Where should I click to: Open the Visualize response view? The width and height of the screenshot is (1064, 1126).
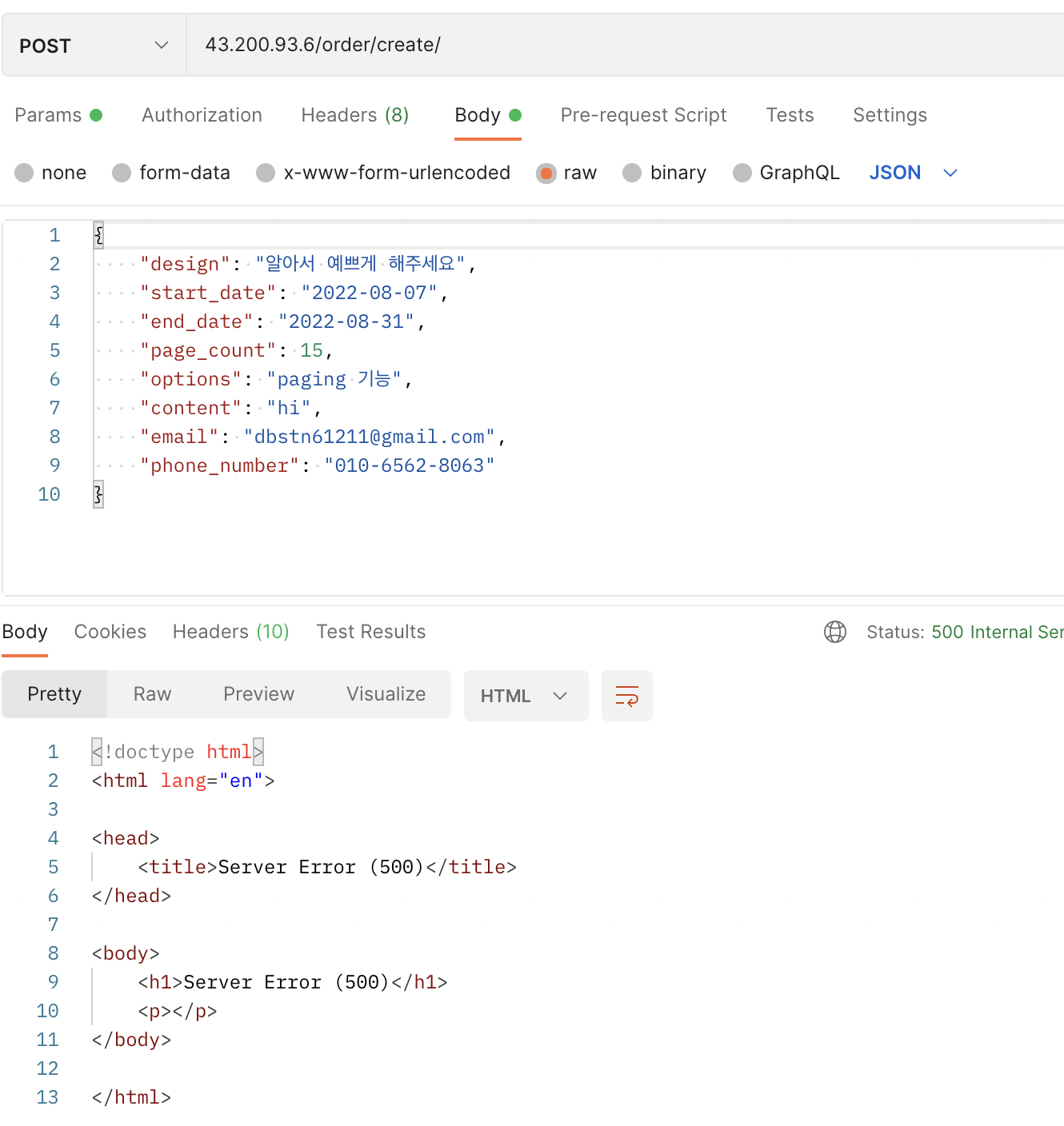[x=386, y=694]
